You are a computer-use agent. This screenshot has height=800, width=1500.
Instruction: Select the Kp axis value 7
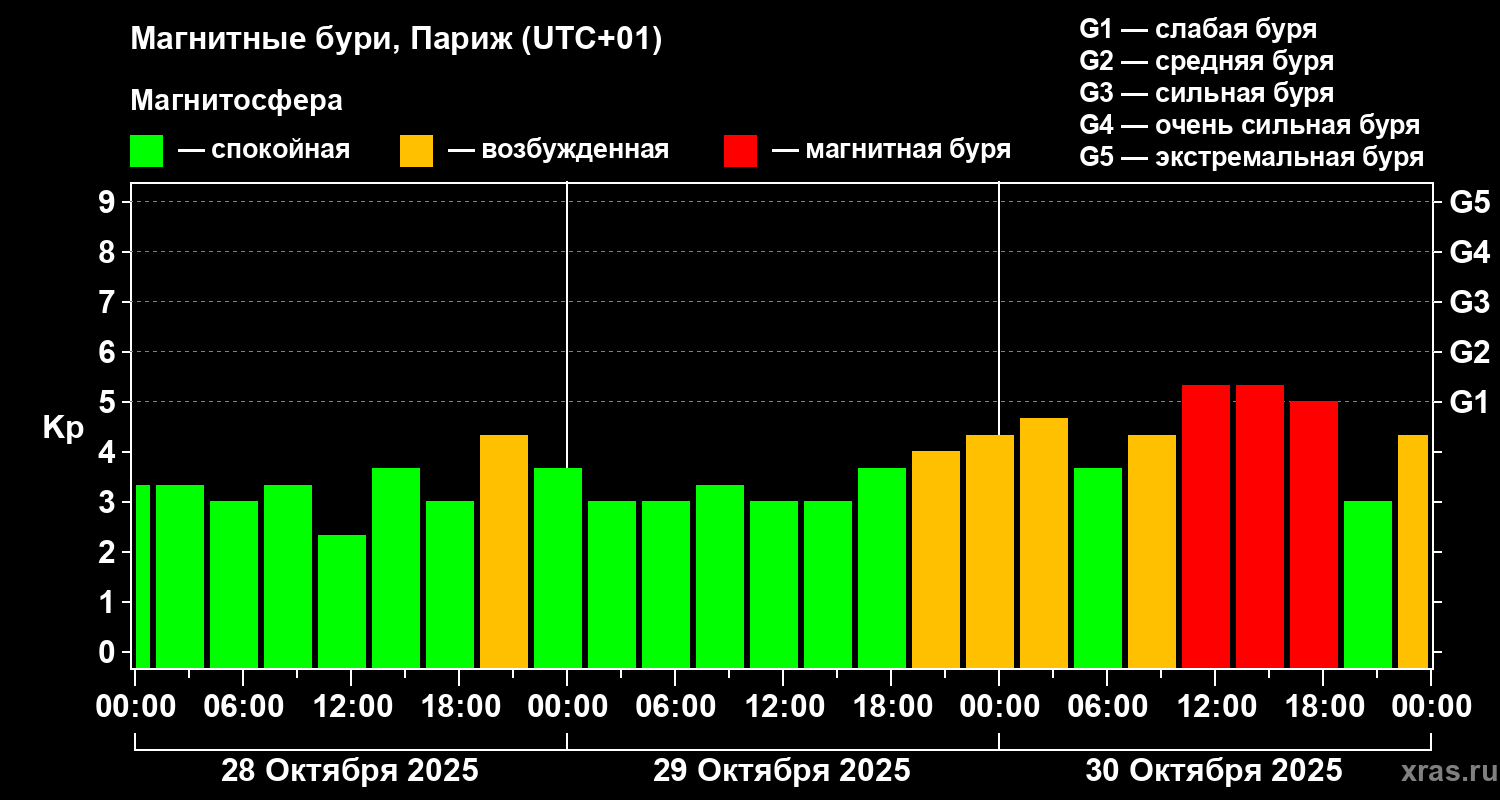tap(109, 302)
